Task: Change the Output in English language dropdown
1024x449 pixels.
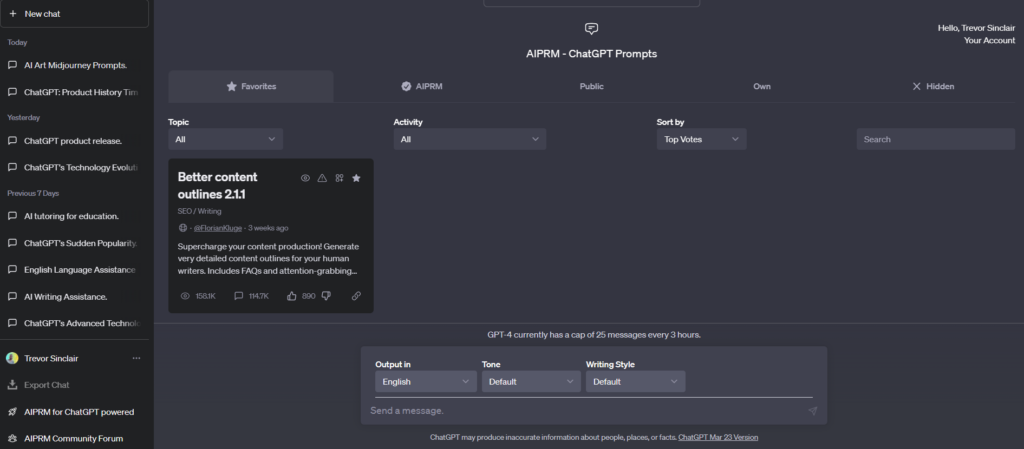Action: (425, 382)
